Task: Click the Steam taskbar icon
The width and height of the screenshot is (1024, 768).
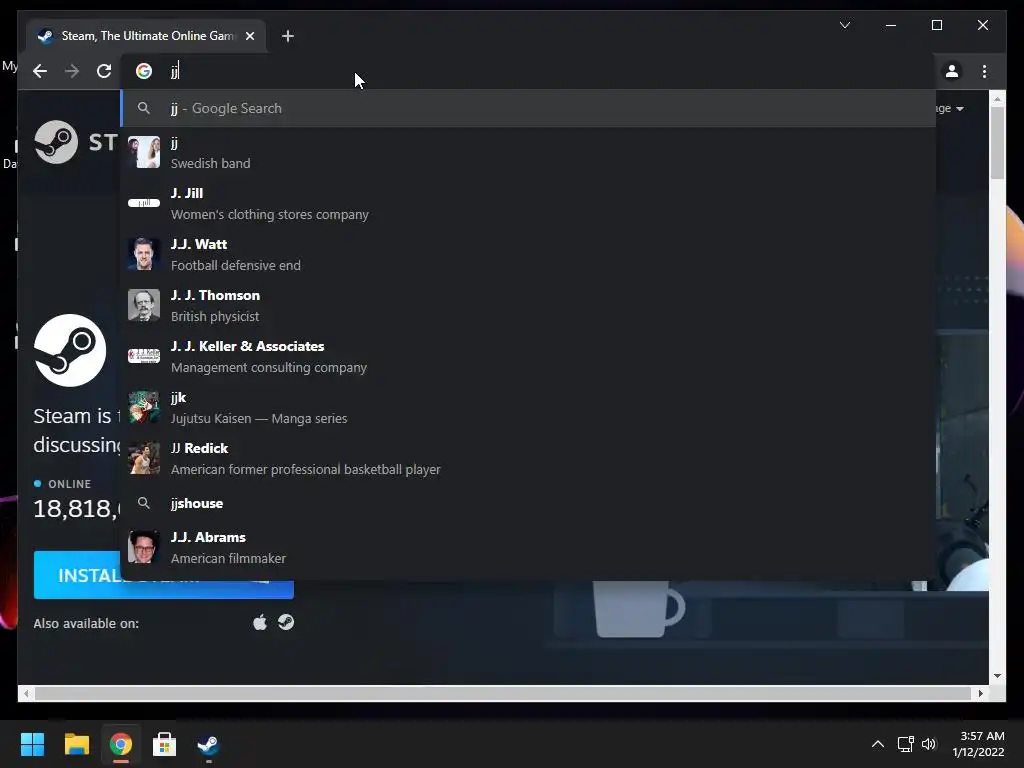Action: 208,744
